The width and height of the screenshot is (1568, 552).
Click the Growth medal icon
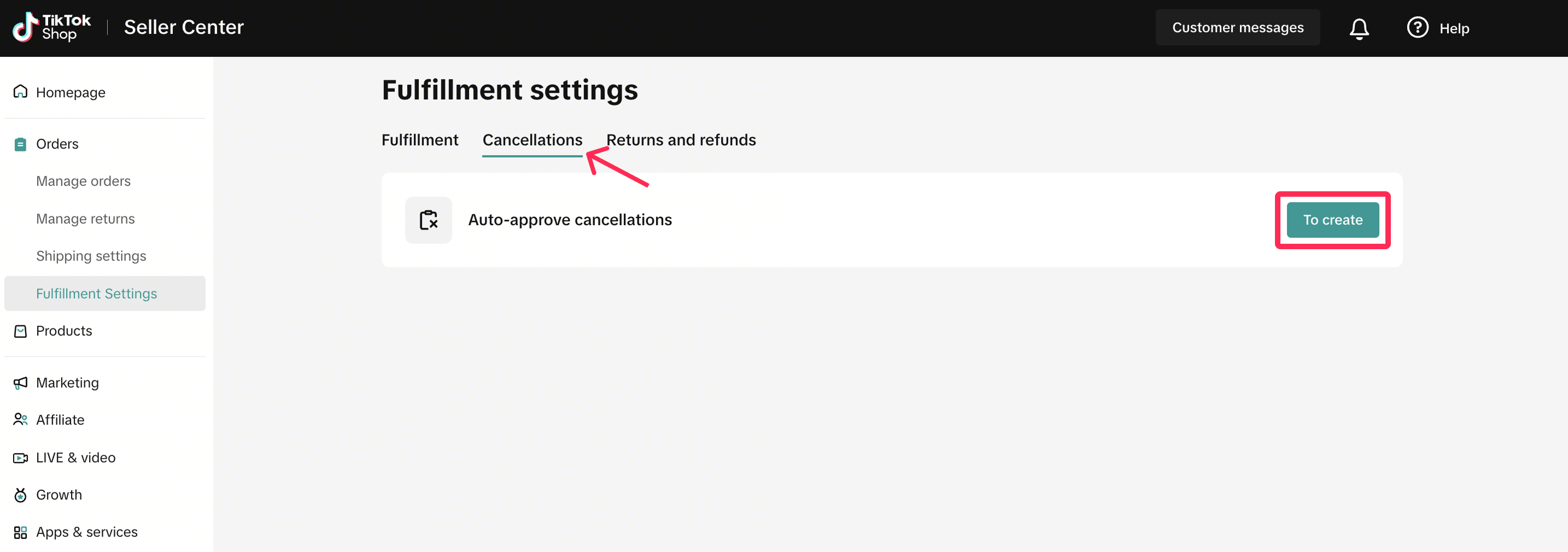(20, 495)
